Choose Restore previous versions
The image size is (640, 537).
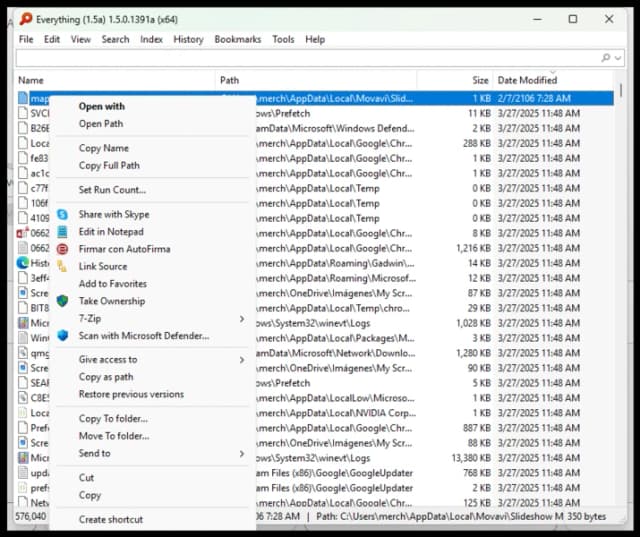[x=131, y=394]
